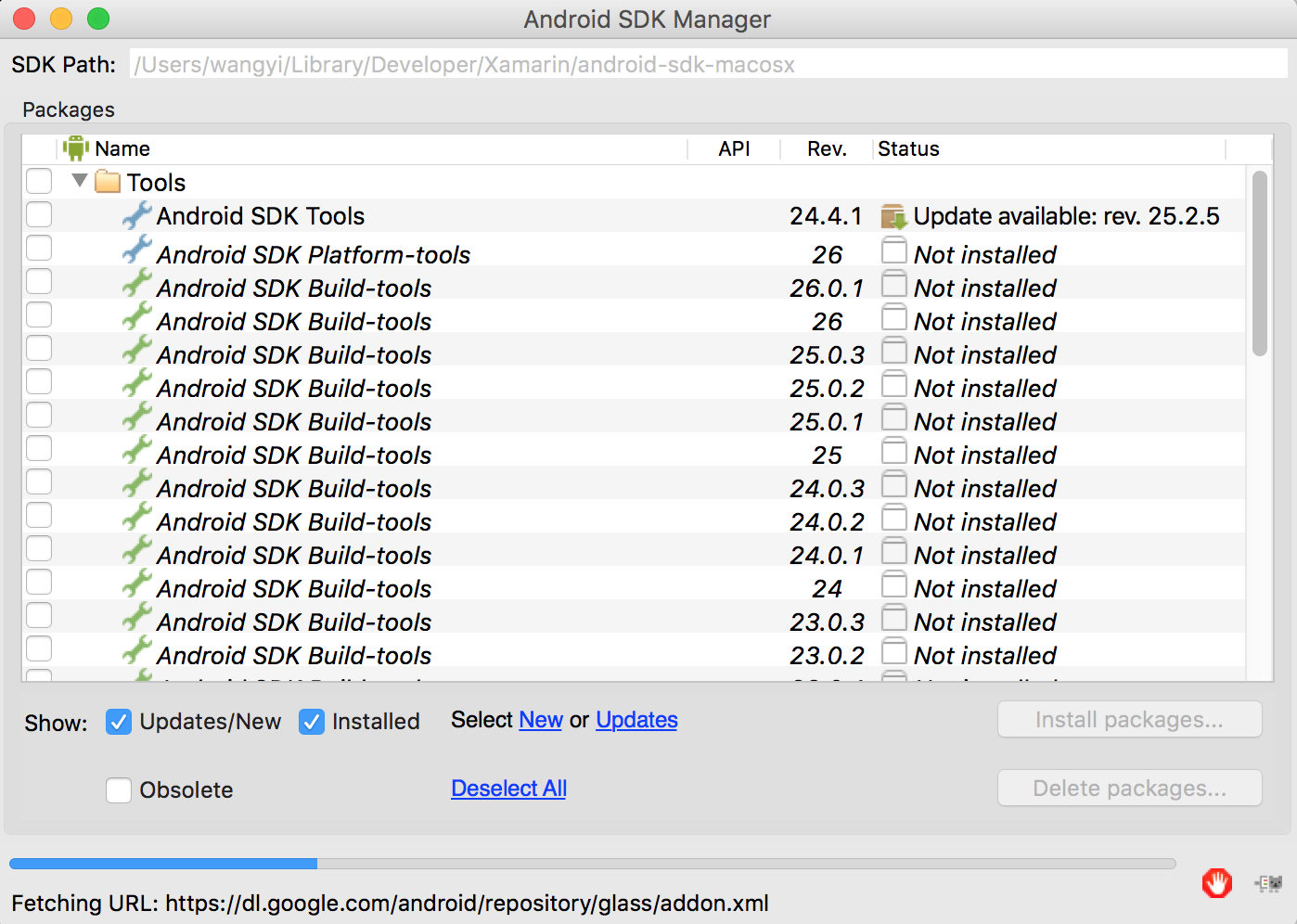
Task: Click wrench icon of Build-tools rev 23.0.2
Action: coord(137,649)
